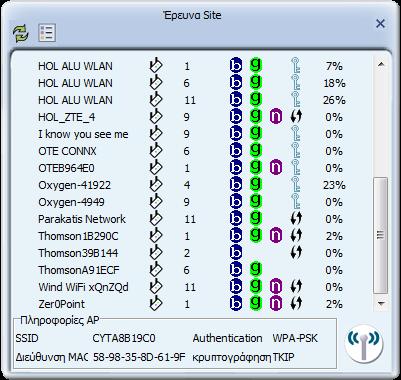Close the Έρευνα Site window
401x380 pixels.
[380, 24]
